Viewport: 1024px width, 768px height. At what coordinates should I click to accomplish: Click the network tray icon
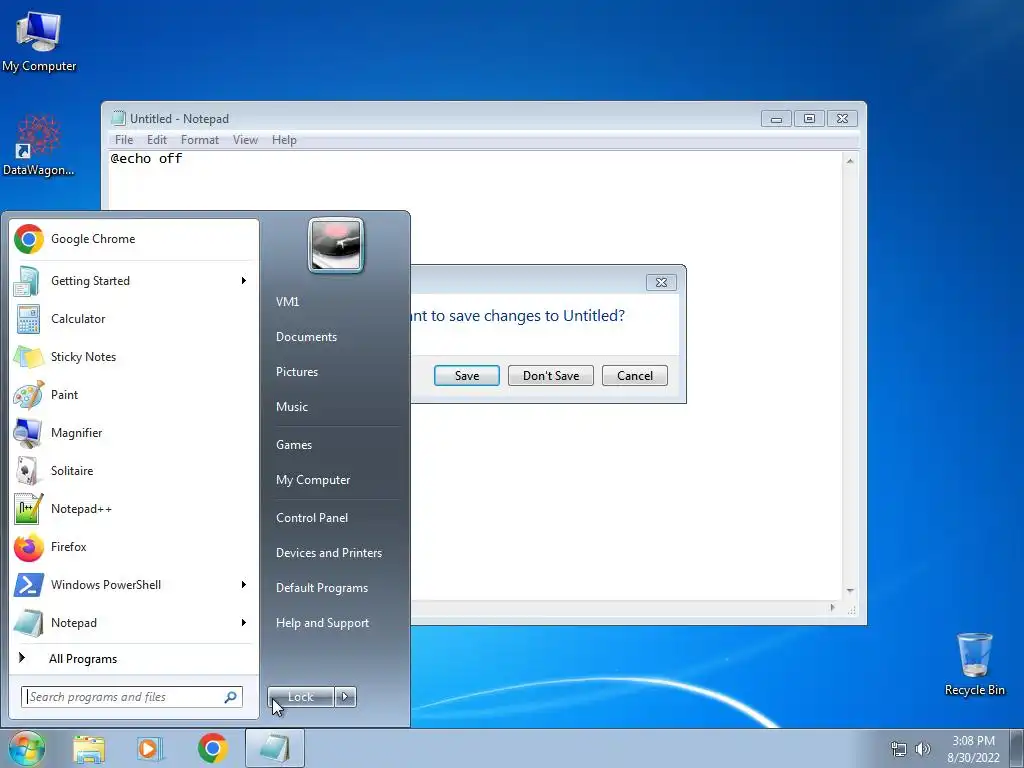pos(899,749)
